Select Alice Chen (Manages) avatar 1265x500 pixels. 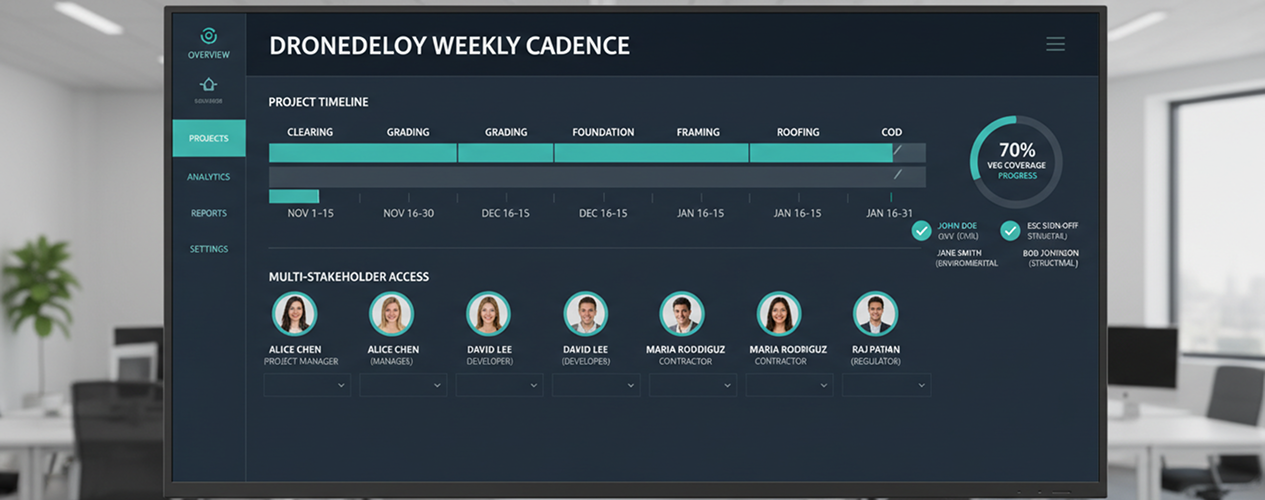[x=391, y=313]
